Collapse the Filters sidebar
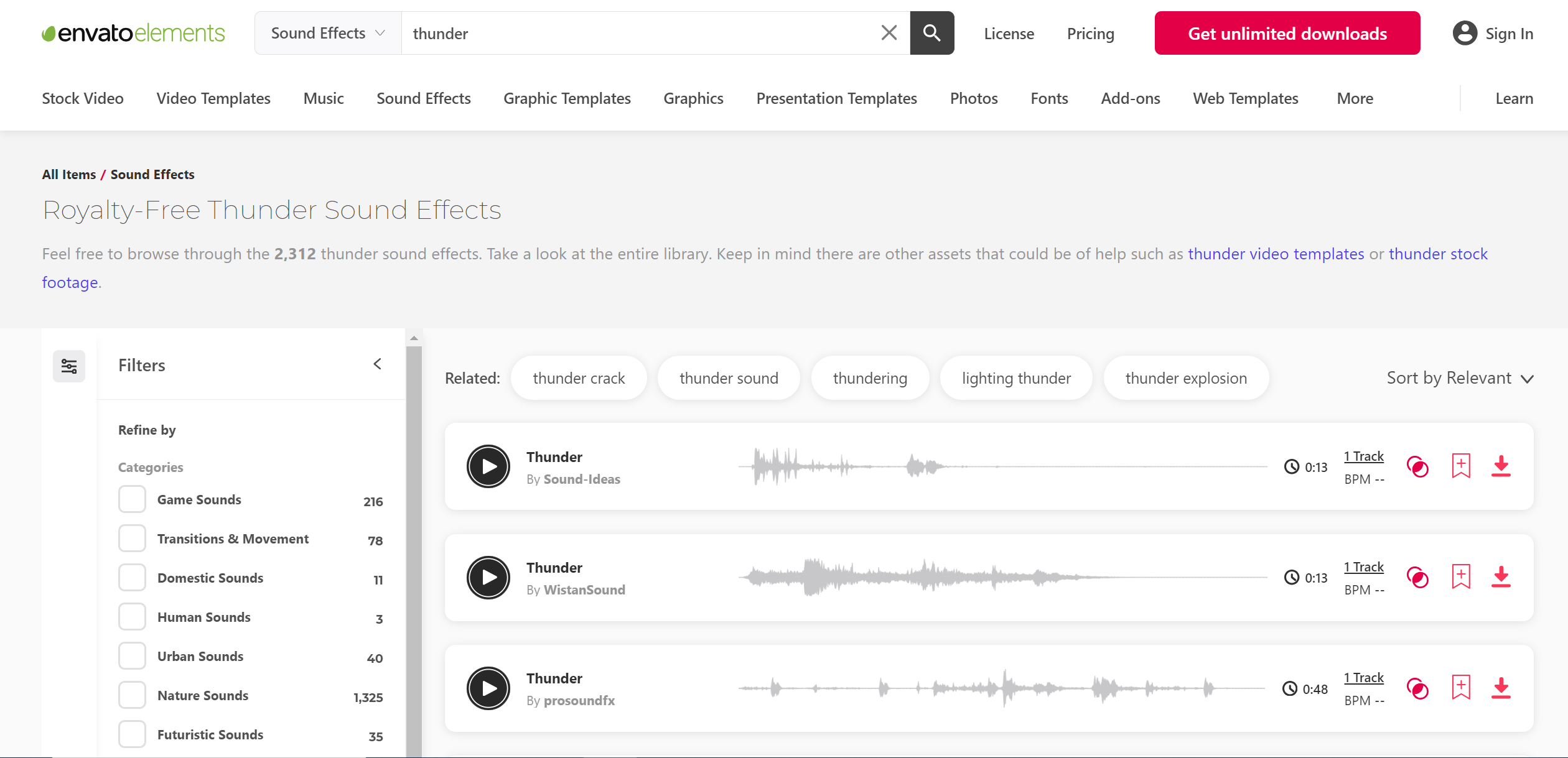This screenshot has height=758, width=1568. pos(377,364)
